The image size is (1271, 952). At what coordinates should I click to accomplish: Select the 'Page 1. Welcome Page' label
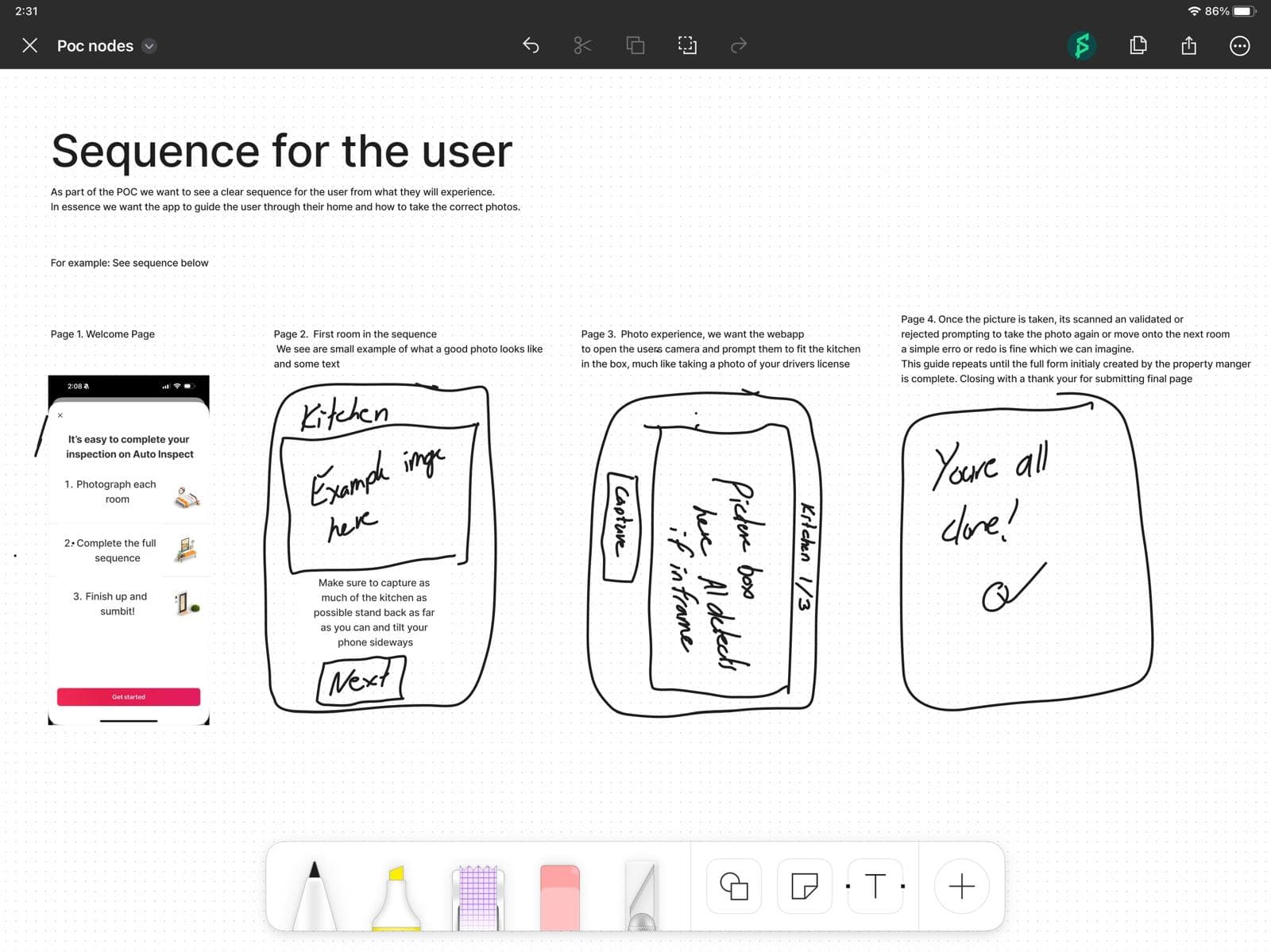pyautogui.click(x=102, y=334)
